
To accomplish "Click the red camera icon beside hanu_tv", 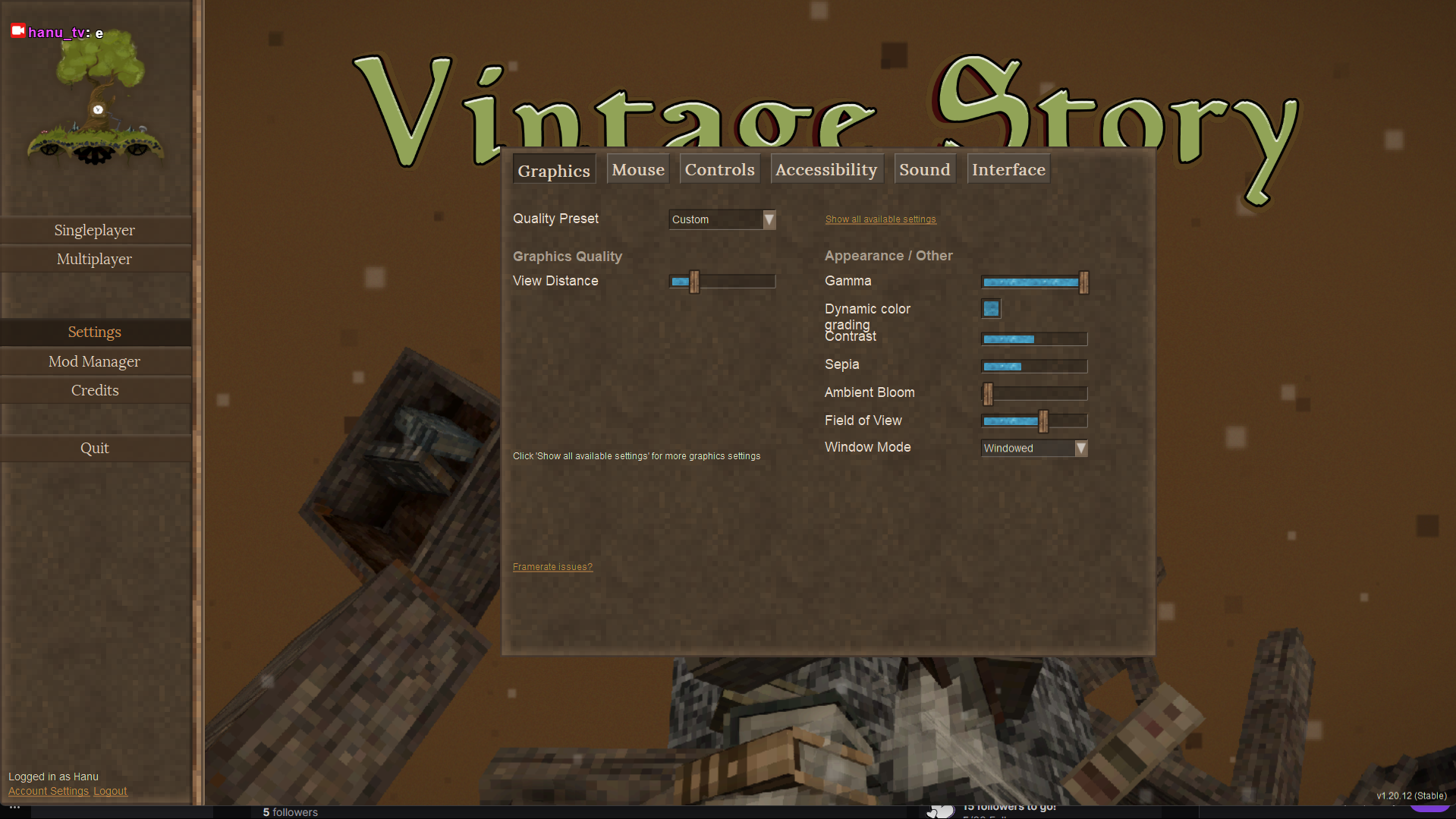I will point(17,31).
